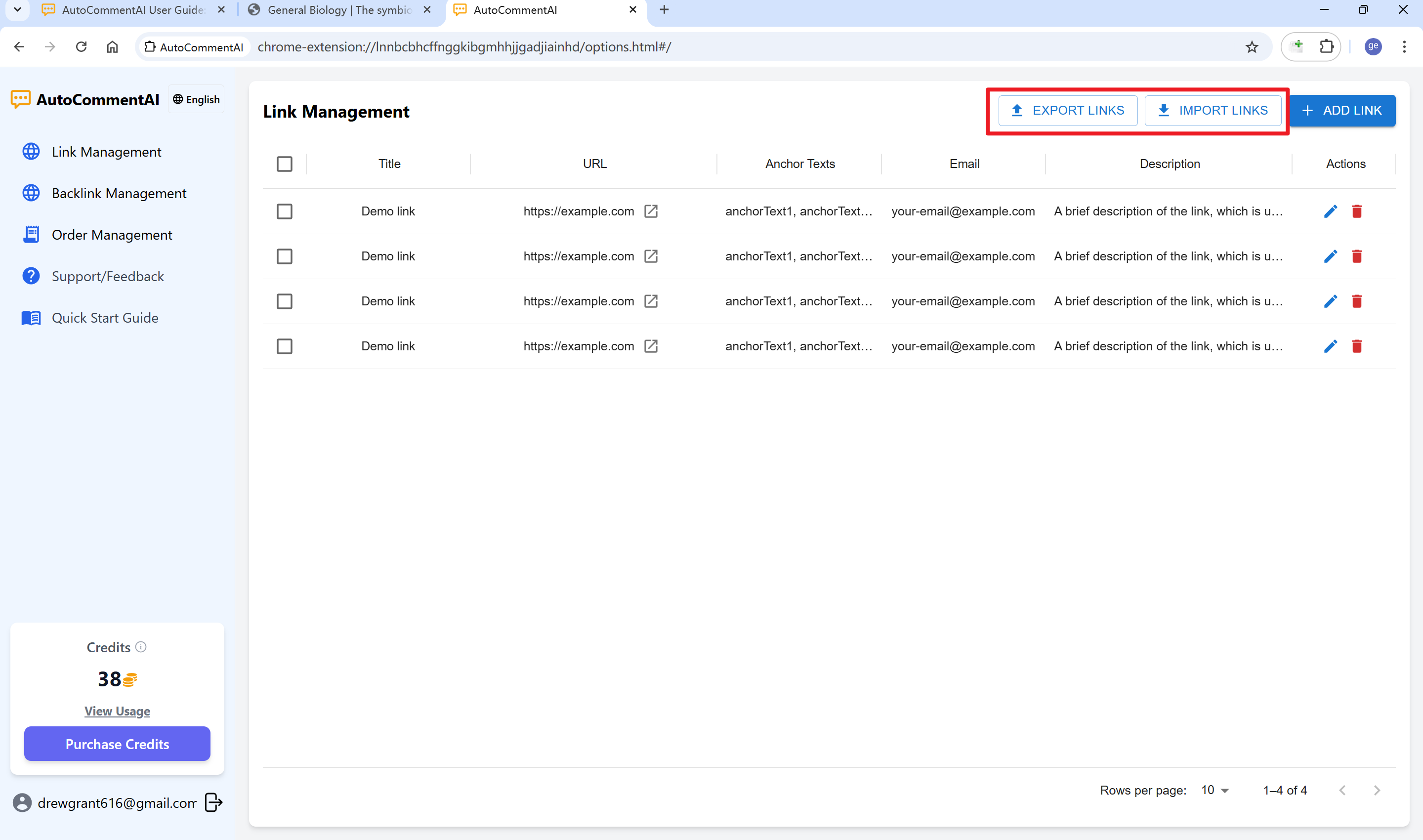Image resolution: width=1423 pixels, height=840 pixels.
Task: Open a new browser tab with plus
Action: 664,9
